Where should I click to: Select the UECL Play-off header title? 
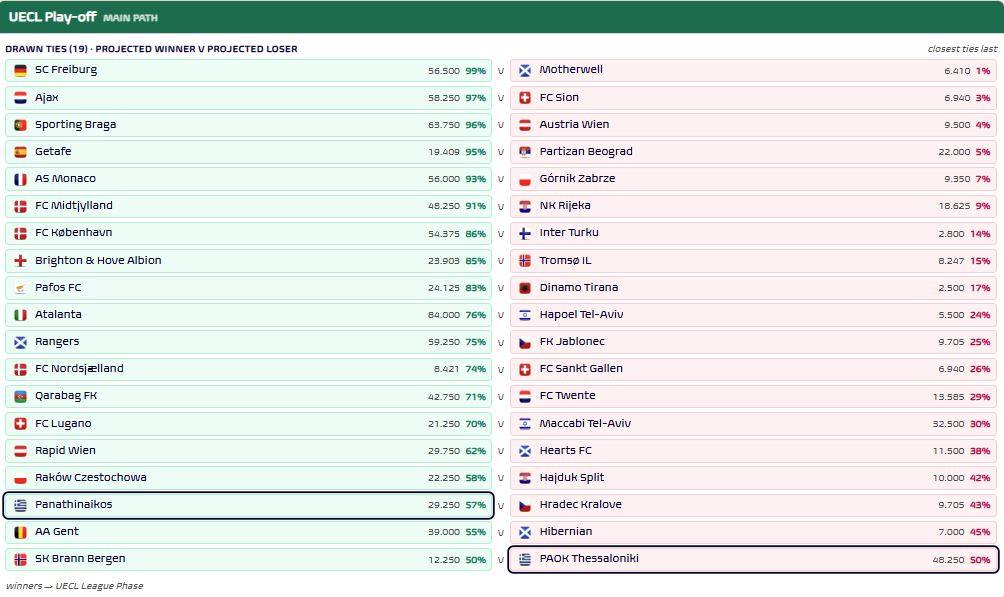[x=53, y=17]
